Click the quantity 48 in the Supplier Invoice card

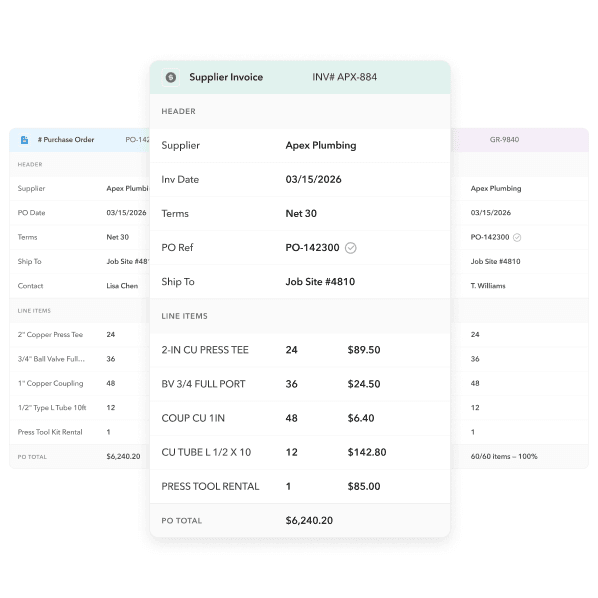291,418
